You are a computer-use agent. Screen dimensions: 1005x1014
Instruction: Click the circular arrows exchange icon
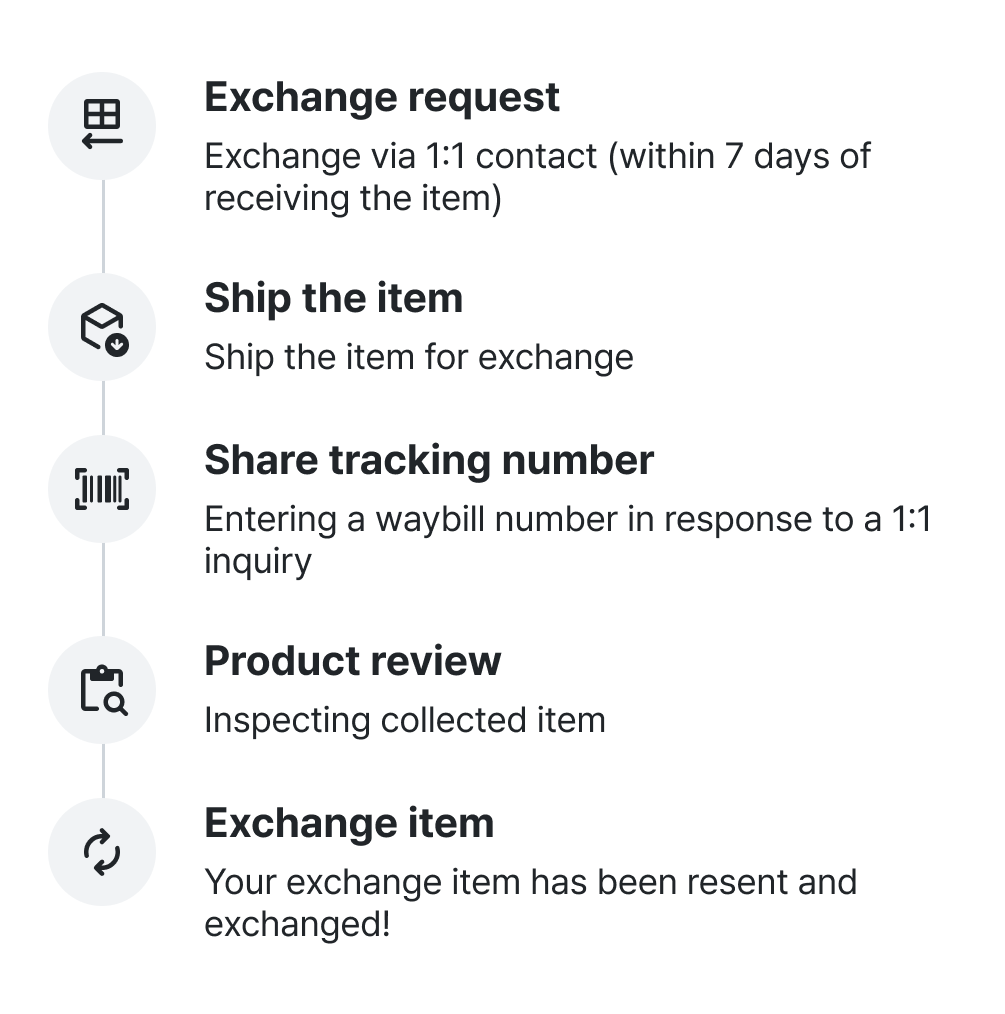point(102,852)
